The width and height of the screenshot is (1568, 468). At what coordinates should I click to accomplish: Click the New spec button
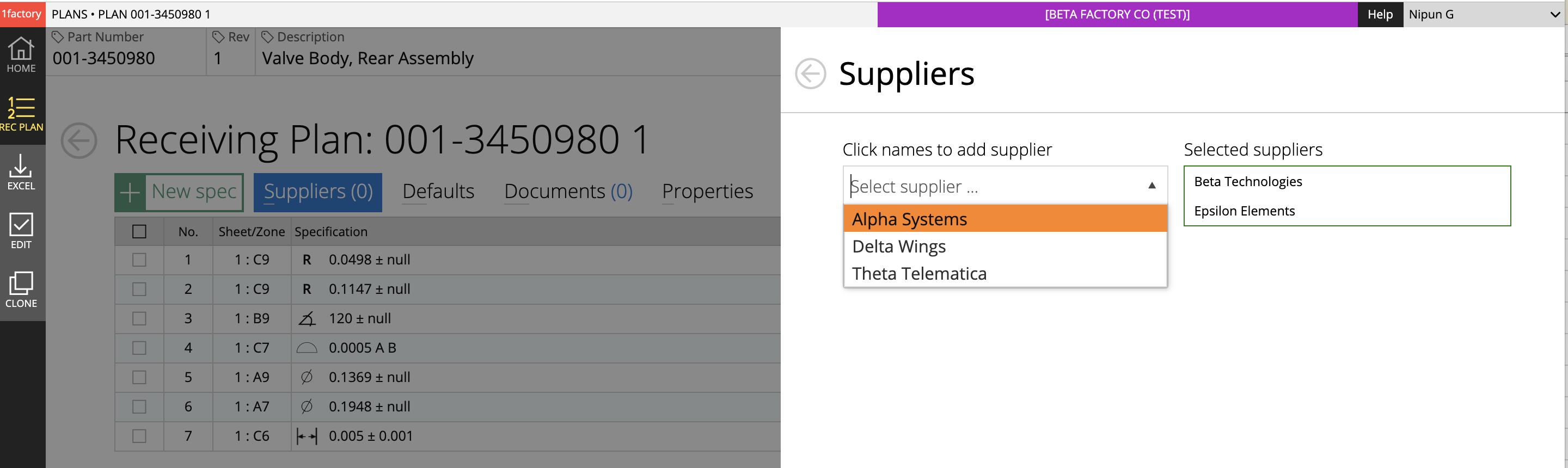tap(179, 192)
